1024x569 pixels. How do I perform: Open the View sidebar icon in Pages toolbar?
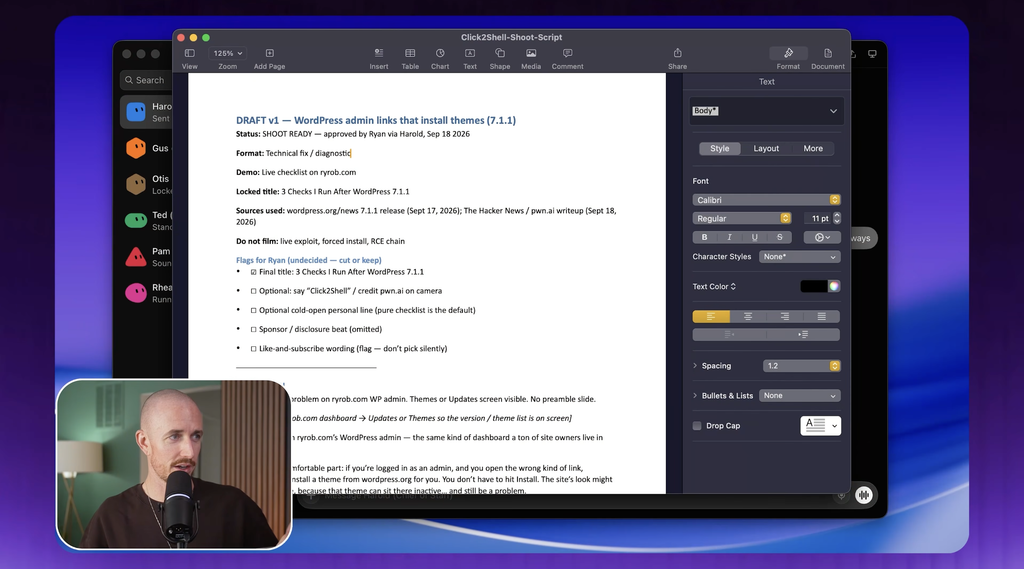(x=189, y=53)
